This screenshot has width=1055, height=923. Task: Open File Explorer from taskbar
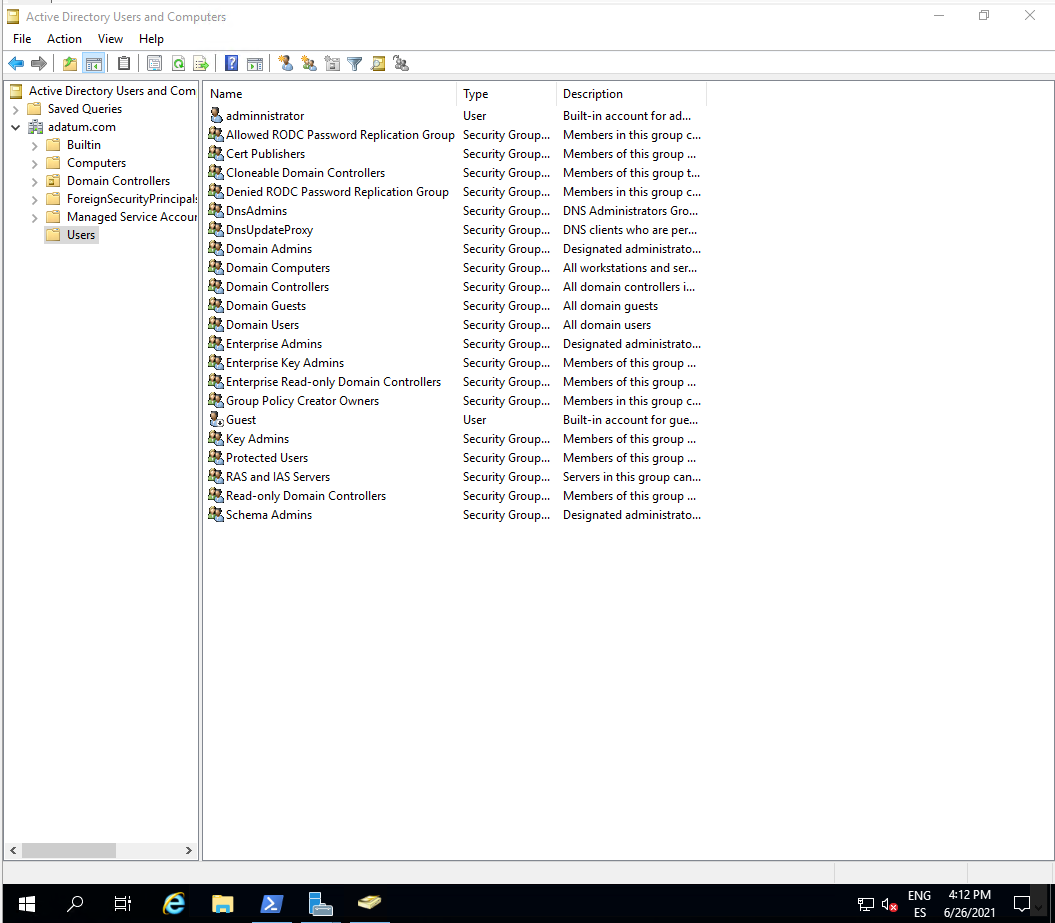(x=223, y=903)
